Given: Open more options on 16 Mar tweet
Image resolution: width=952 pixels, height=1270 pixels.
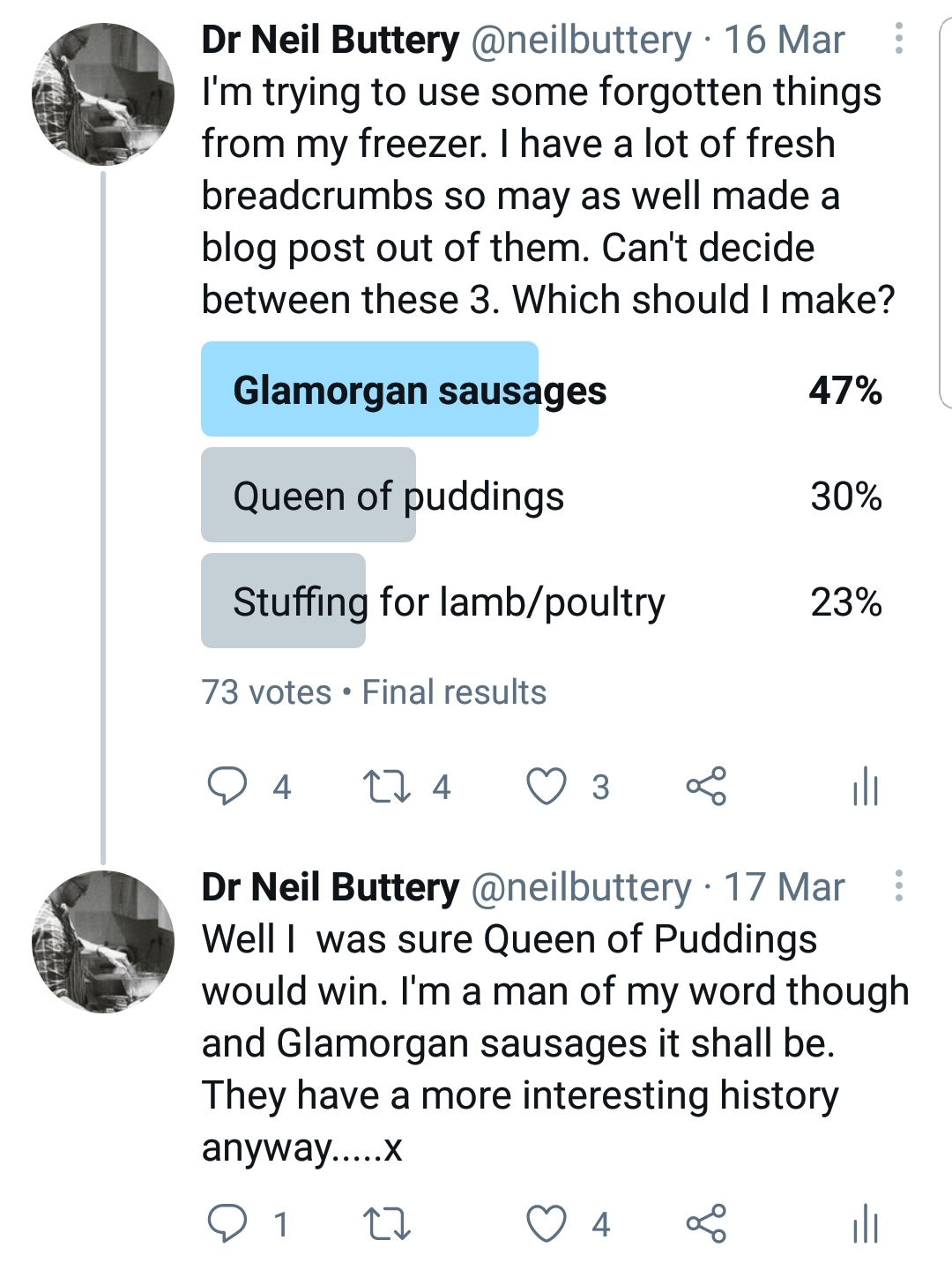Looking at the screenshot, I should click(x=898, y=39).
